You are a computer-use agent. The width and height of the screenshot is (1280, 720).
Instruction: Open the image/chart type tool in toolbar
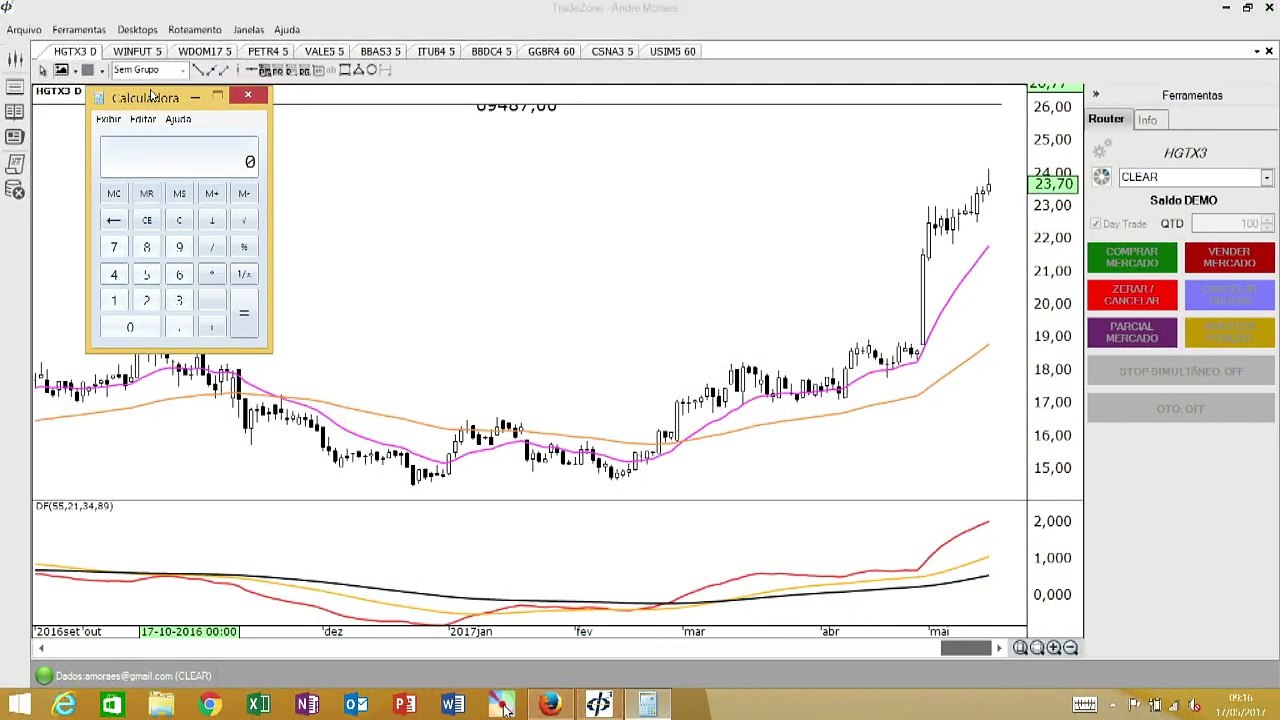[x=61, y=70]
